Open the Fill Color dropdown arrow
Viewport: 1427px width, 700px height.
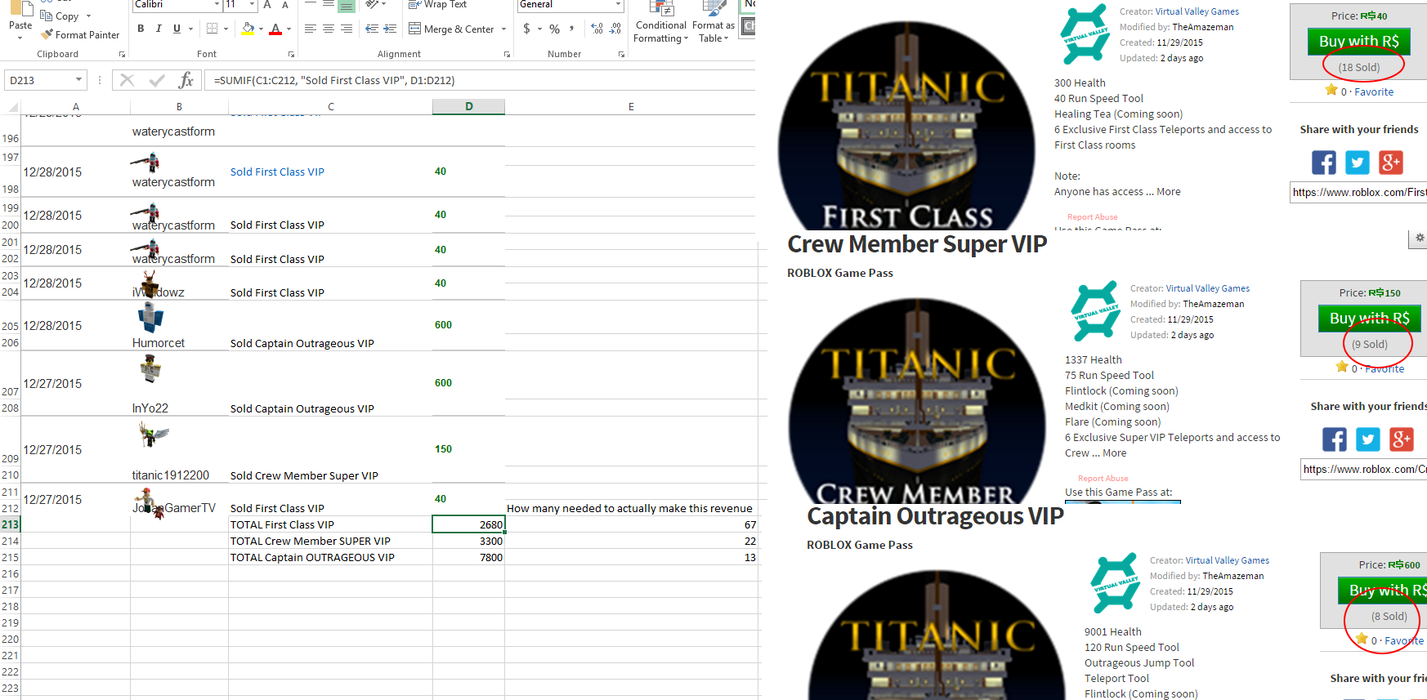260,29
